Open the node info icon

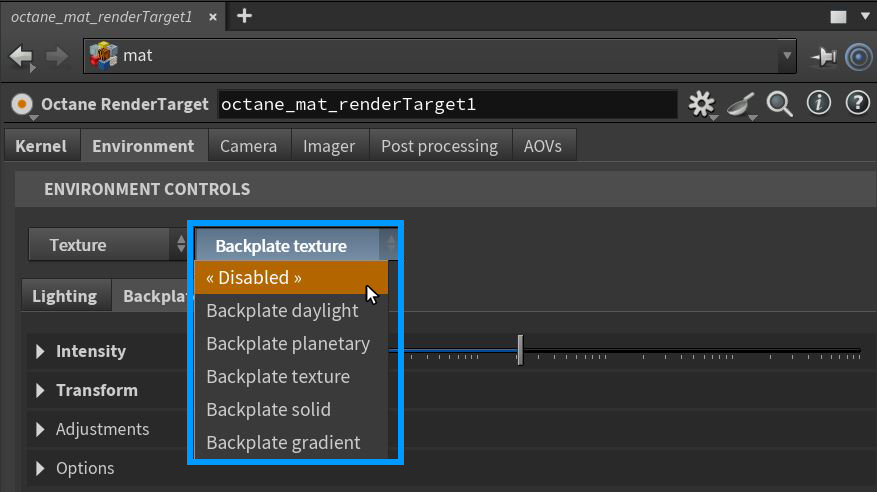[x=819, y=103]
